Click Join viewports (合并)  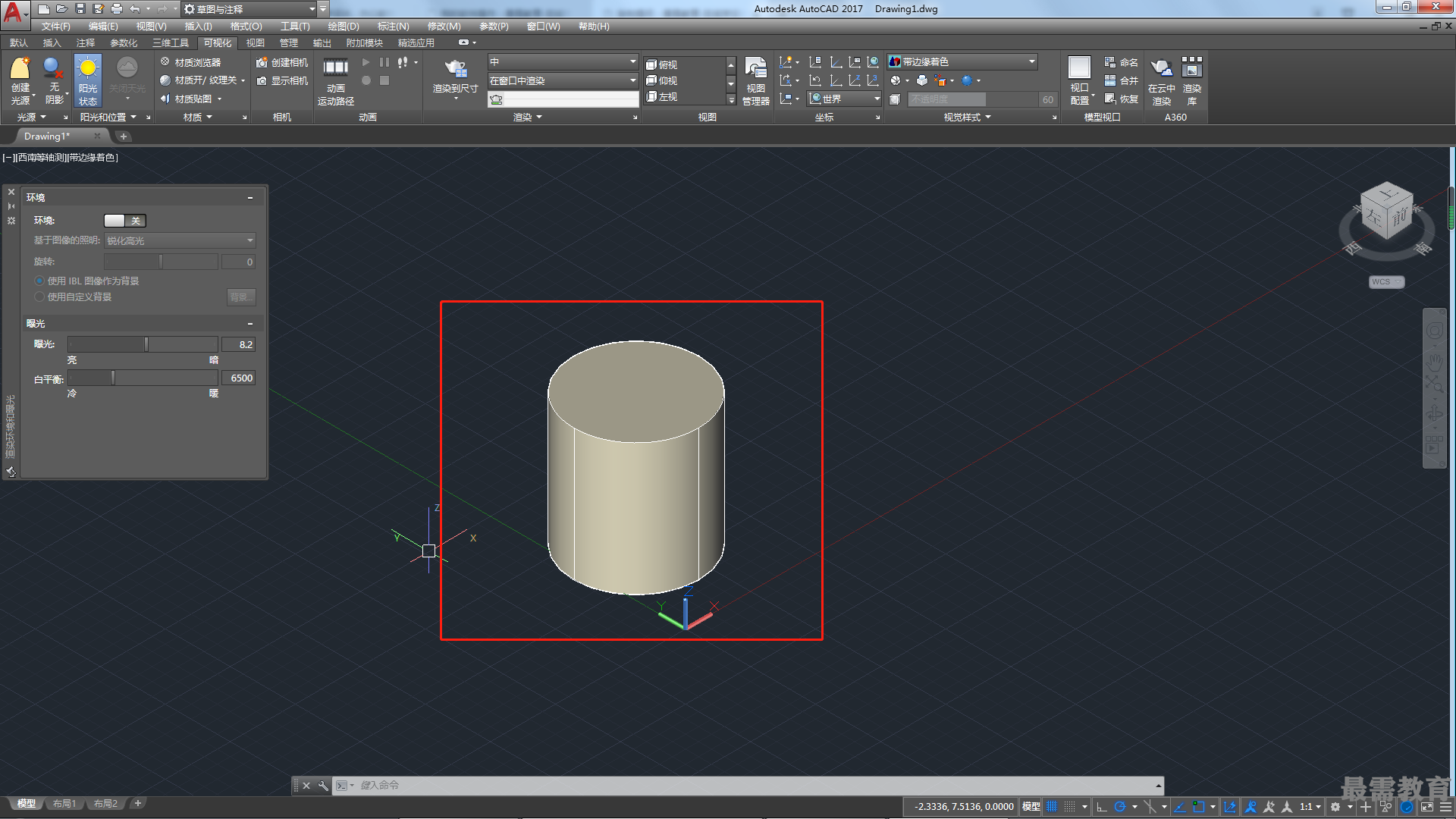[x=1121, y=80]
